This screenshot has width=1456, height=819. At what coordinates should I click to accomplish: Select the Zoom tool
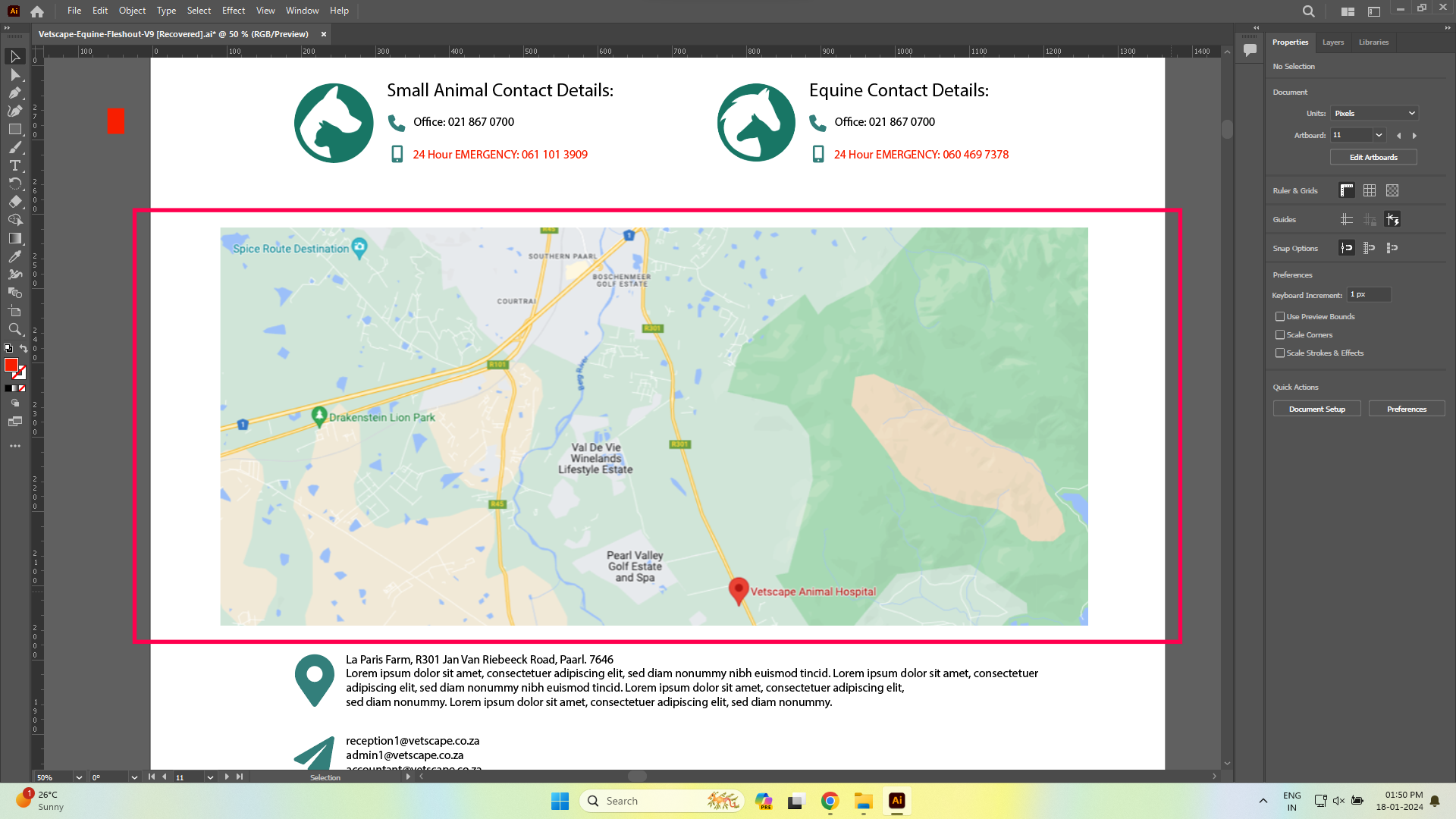pyautogui.click(x=14, y=329)
